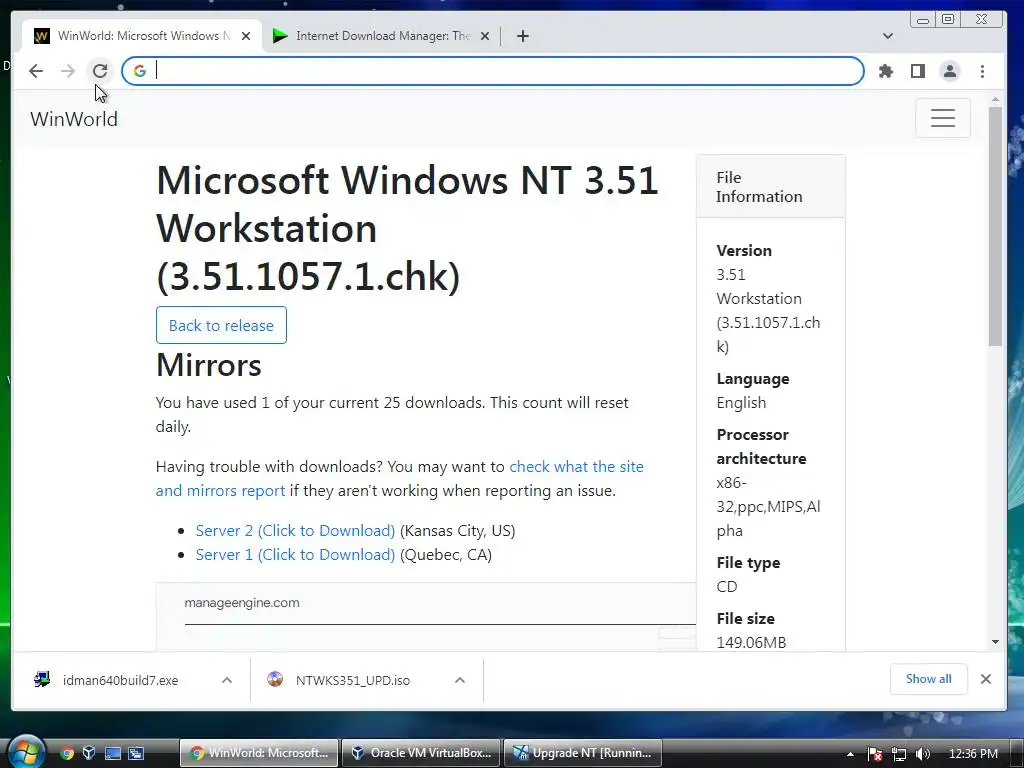Screen dimensions: 1024x768
Task: Click the scrollbar up arrow
Action: click(x=995, y=100)
